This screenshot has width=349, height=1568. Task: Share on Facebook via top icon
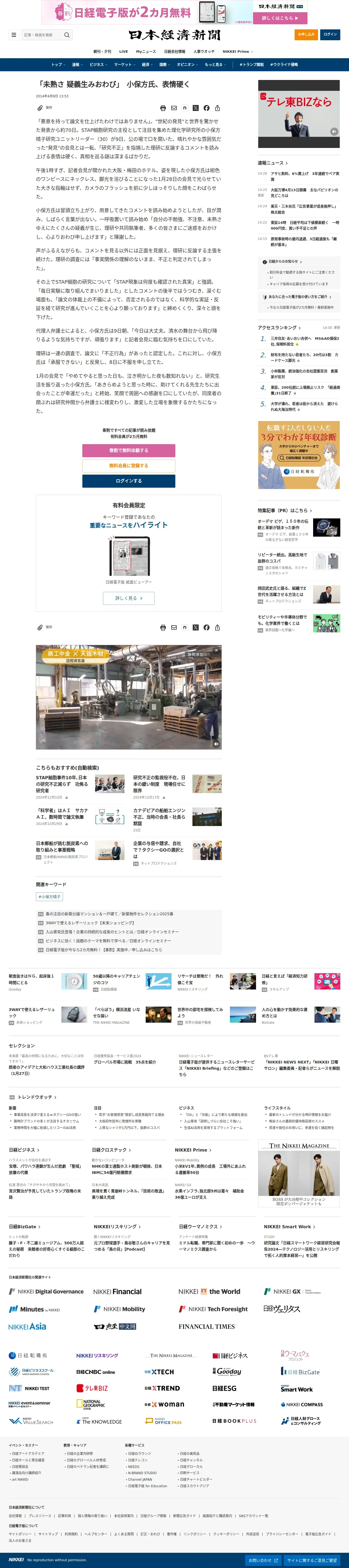pos(207,108)
